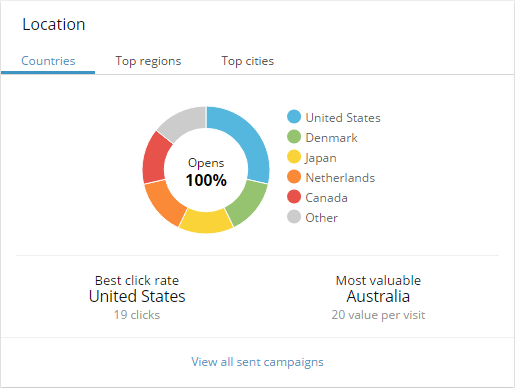
Task: Click the green donut chart segment
Action: (248, 204)
